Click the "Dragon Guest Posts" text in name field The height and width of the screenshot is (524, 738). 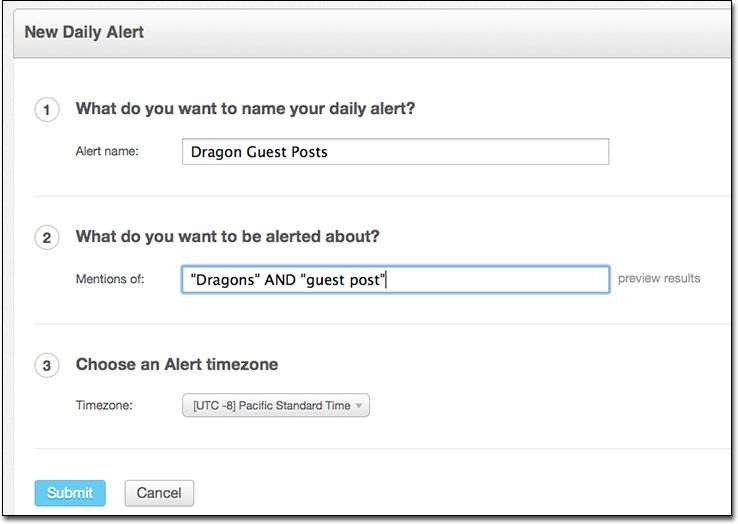(259, 152)
